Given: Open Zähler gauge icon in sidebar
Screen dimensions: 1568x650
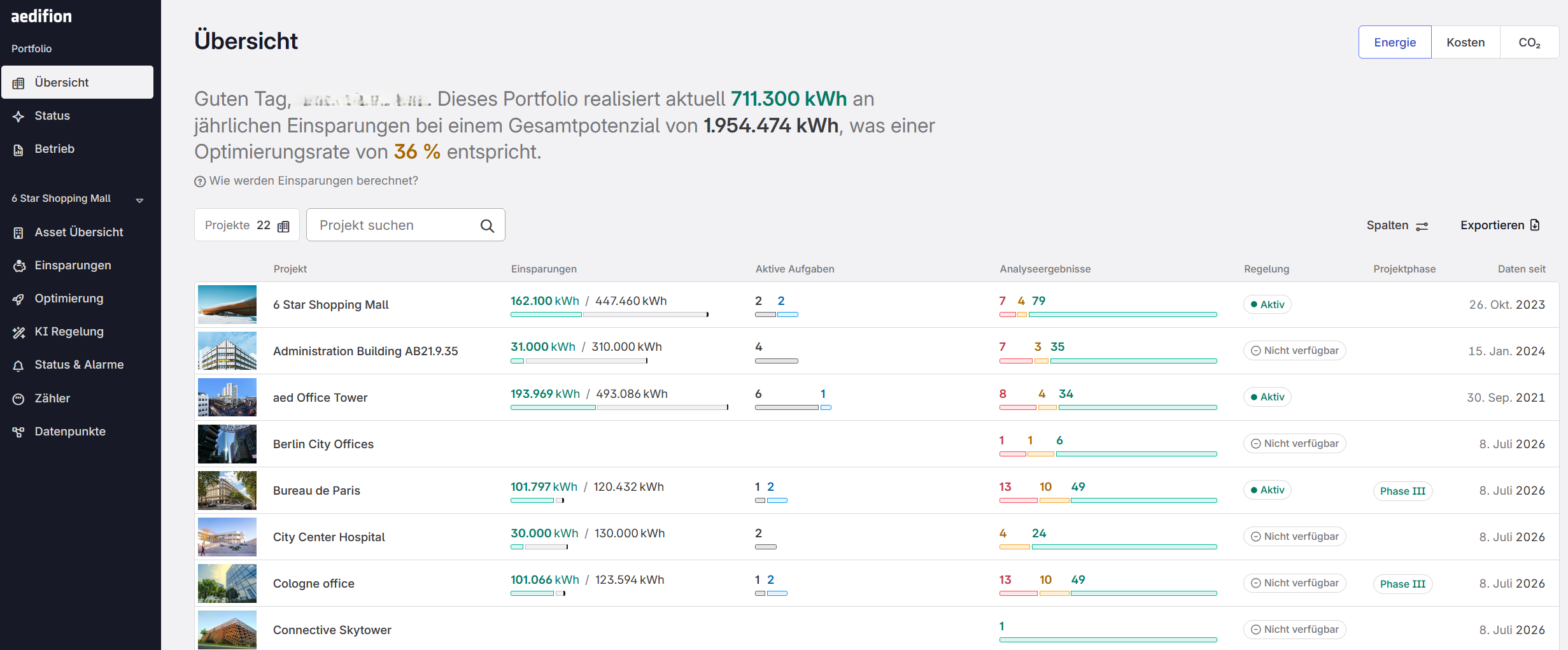Looking at the screenshot, I should [x=18, y=399].
